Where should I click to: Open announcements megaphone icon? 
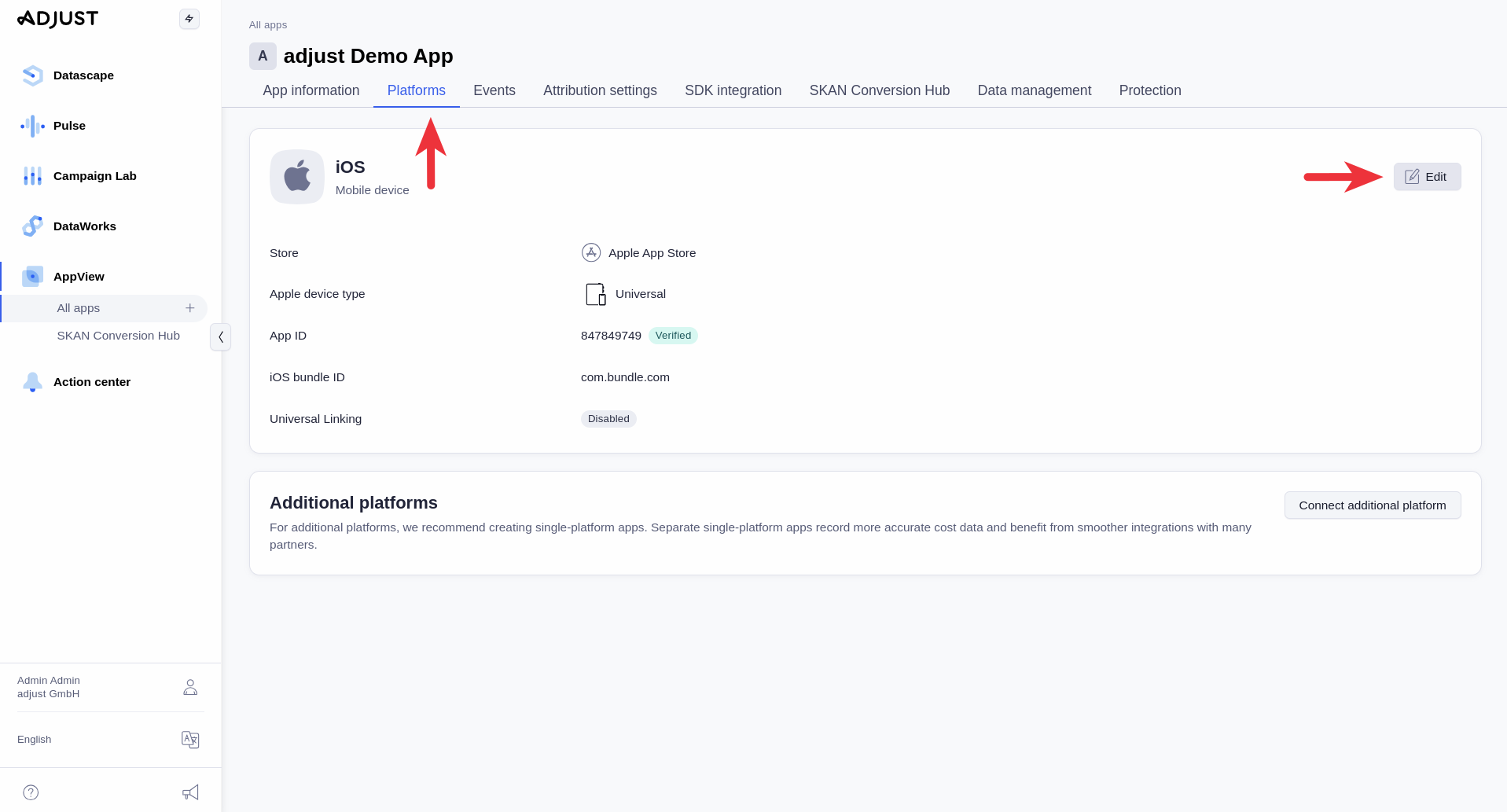click(190, 792)
